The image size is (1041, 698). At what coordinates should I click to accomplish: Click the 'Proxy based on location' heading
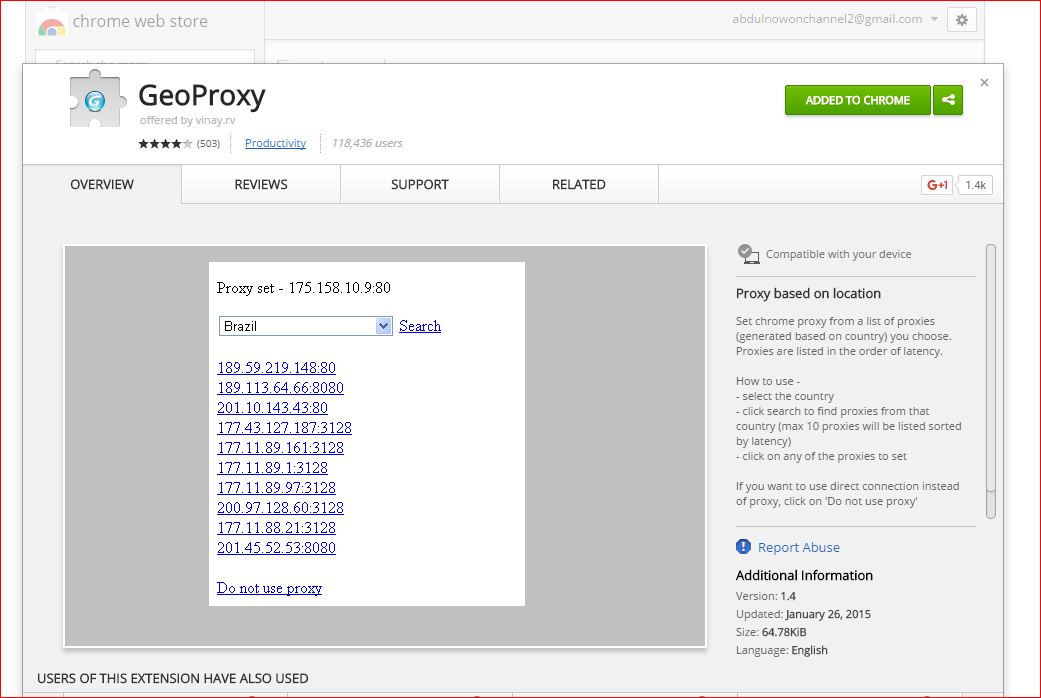pyautogui.click(x=808, y=294)
